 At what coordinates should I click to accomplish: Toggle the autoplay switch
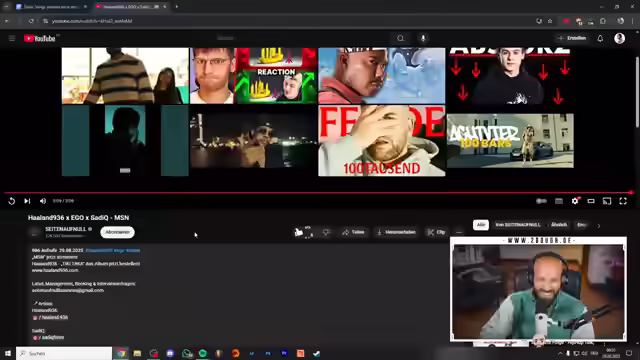[541, 201]
